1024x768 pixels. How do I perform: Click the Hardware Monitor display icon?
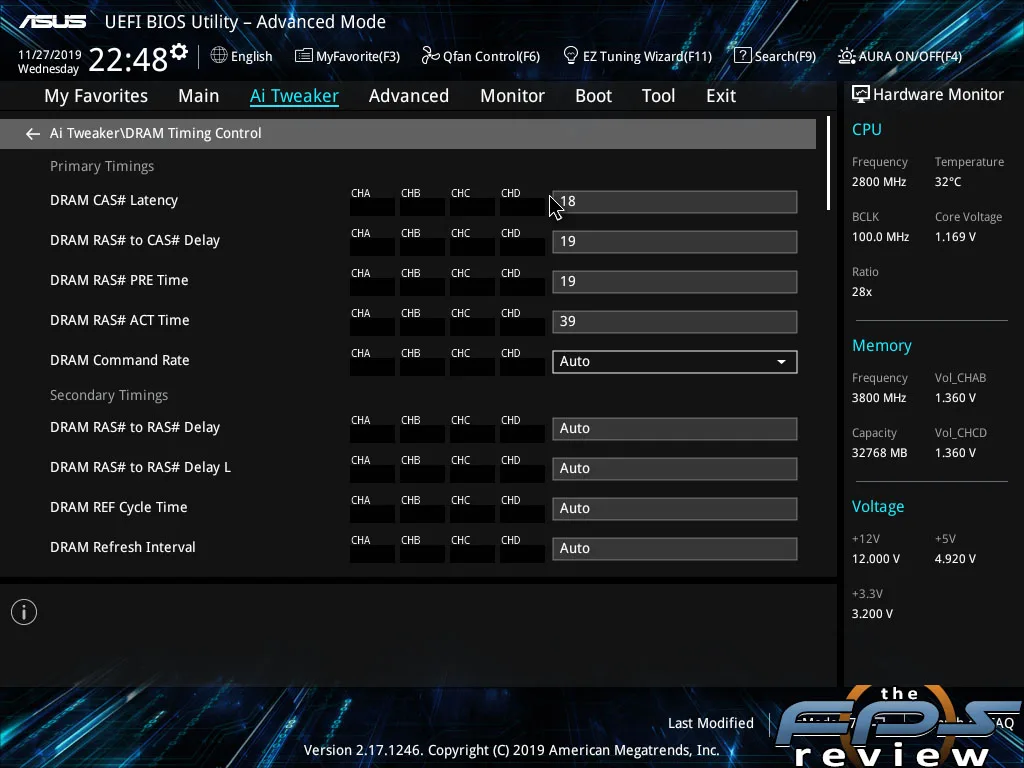pos(860,95)
